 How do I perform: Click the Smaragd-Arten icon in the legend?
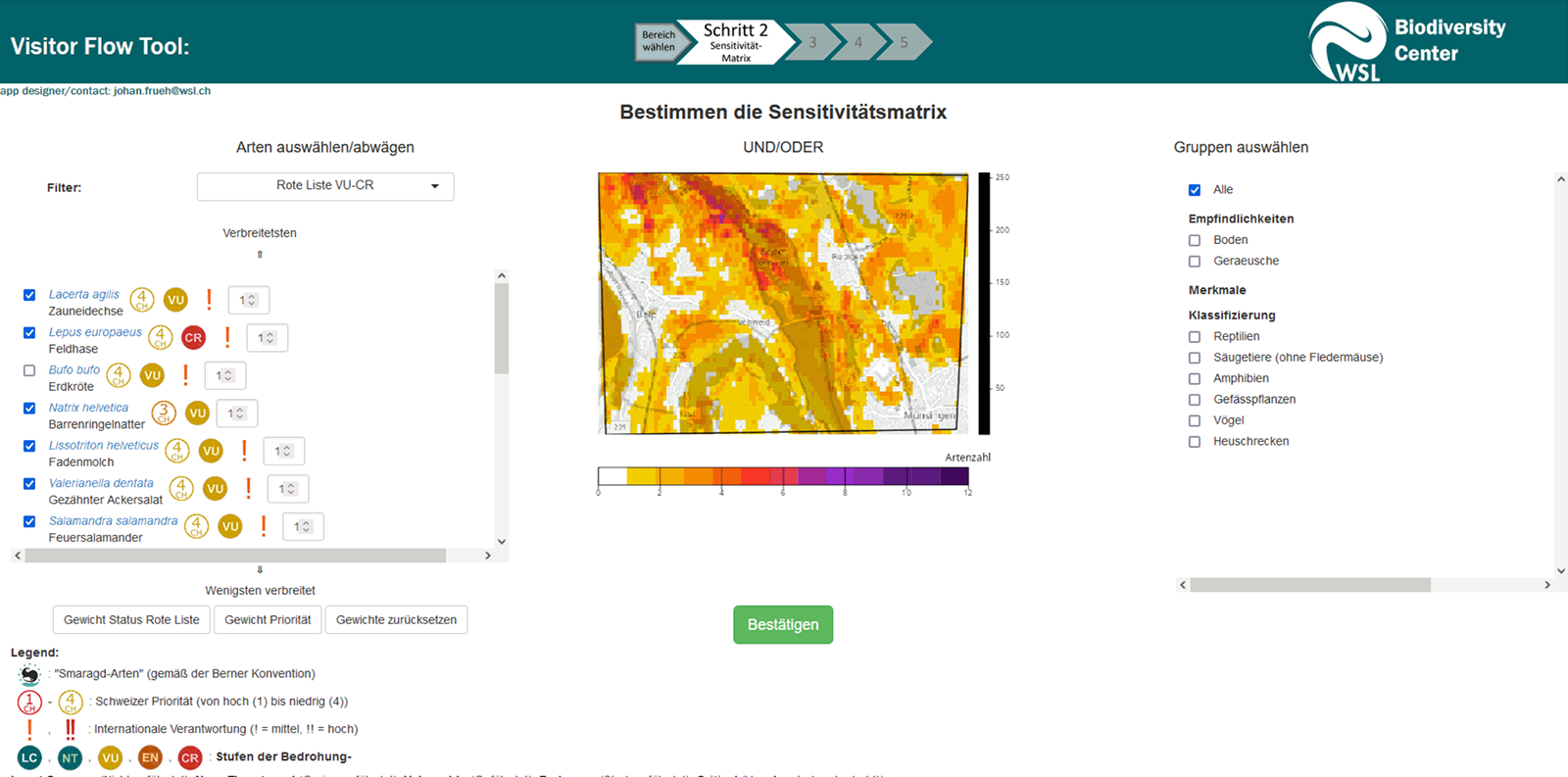tap(29, 674)
